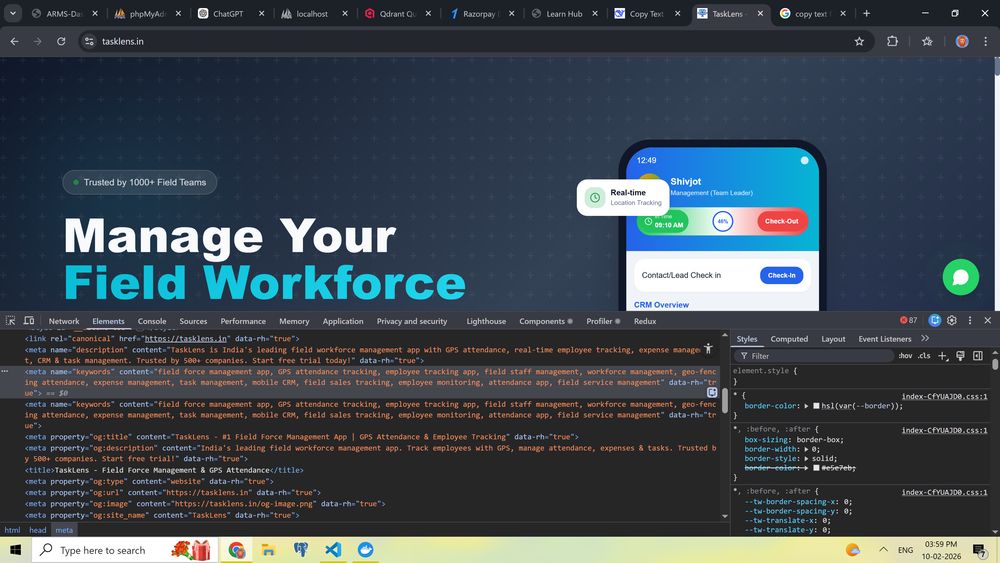Viewport: 1000px width, 563px height.
Task: Expand the border-color property triangle
Action: pyautogui.click(x=807, y=406)
